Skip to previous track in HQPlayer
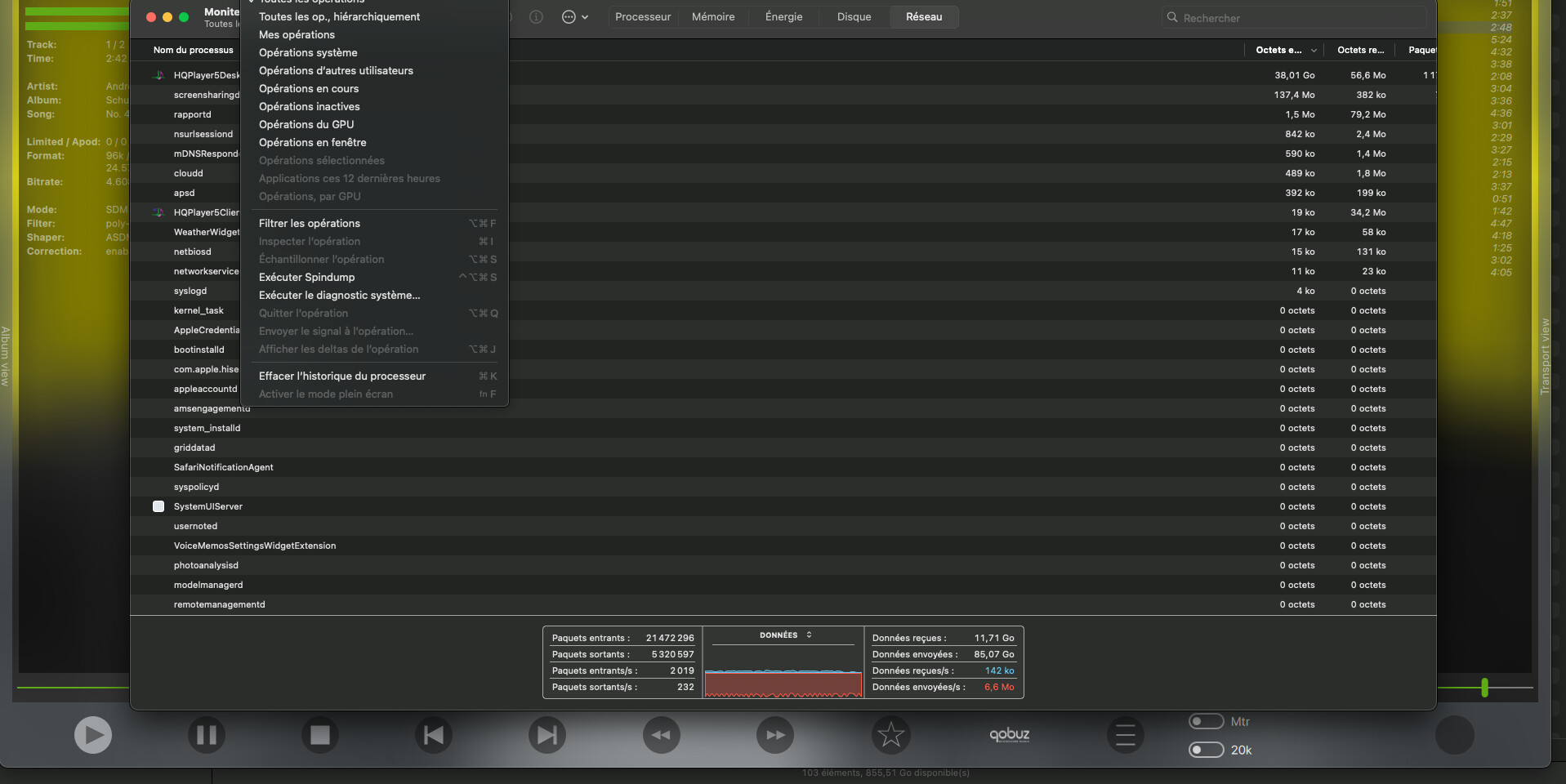Screen dimensions: 1566x784 (x=434, y=735)
